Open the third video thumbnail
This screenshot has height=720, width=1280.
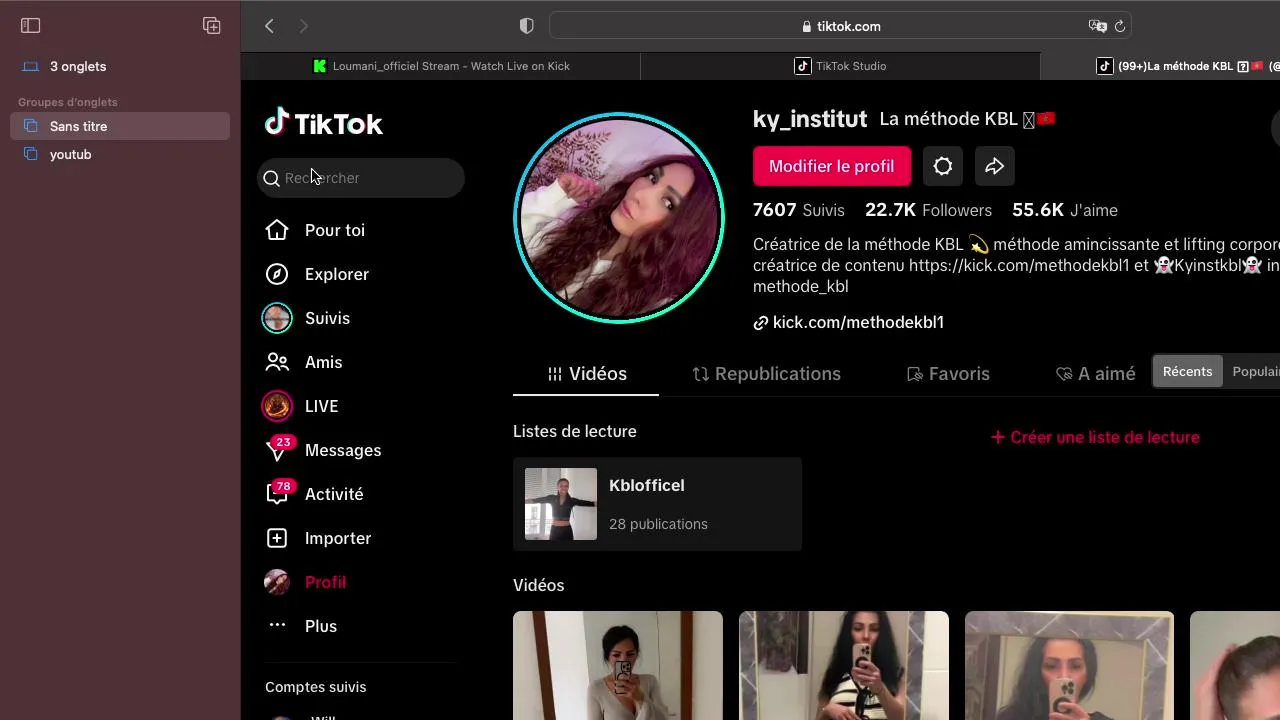pyautogui.click(x=1070, y=665)
